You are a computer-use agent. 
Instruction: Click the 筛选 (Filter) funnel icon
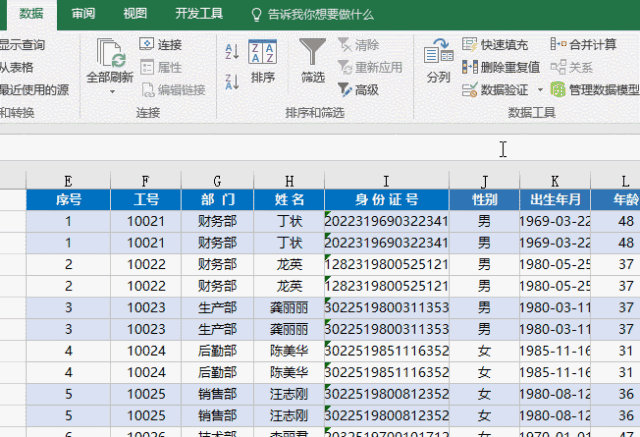(x=313, y=52)
